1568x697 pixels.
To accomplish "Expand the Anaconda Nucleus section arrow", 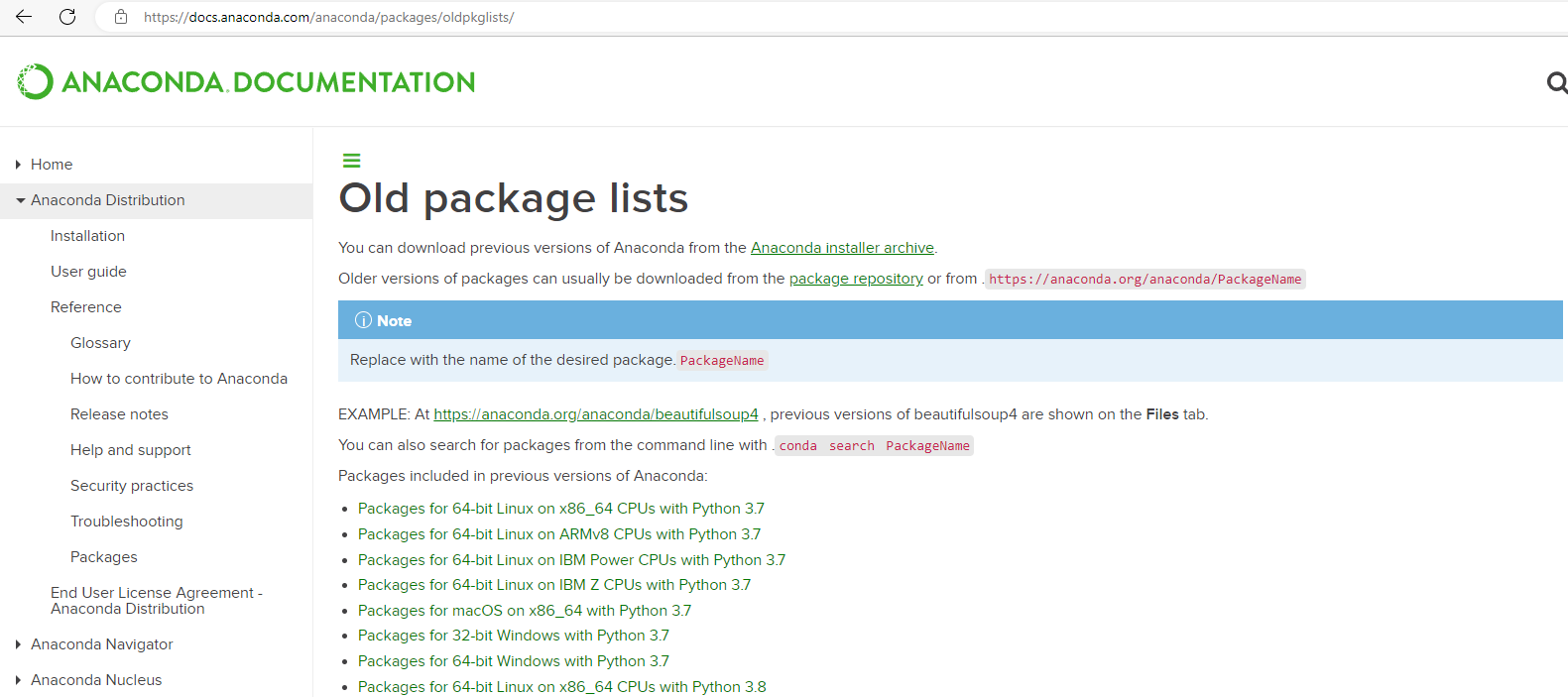I will (18, 680).
